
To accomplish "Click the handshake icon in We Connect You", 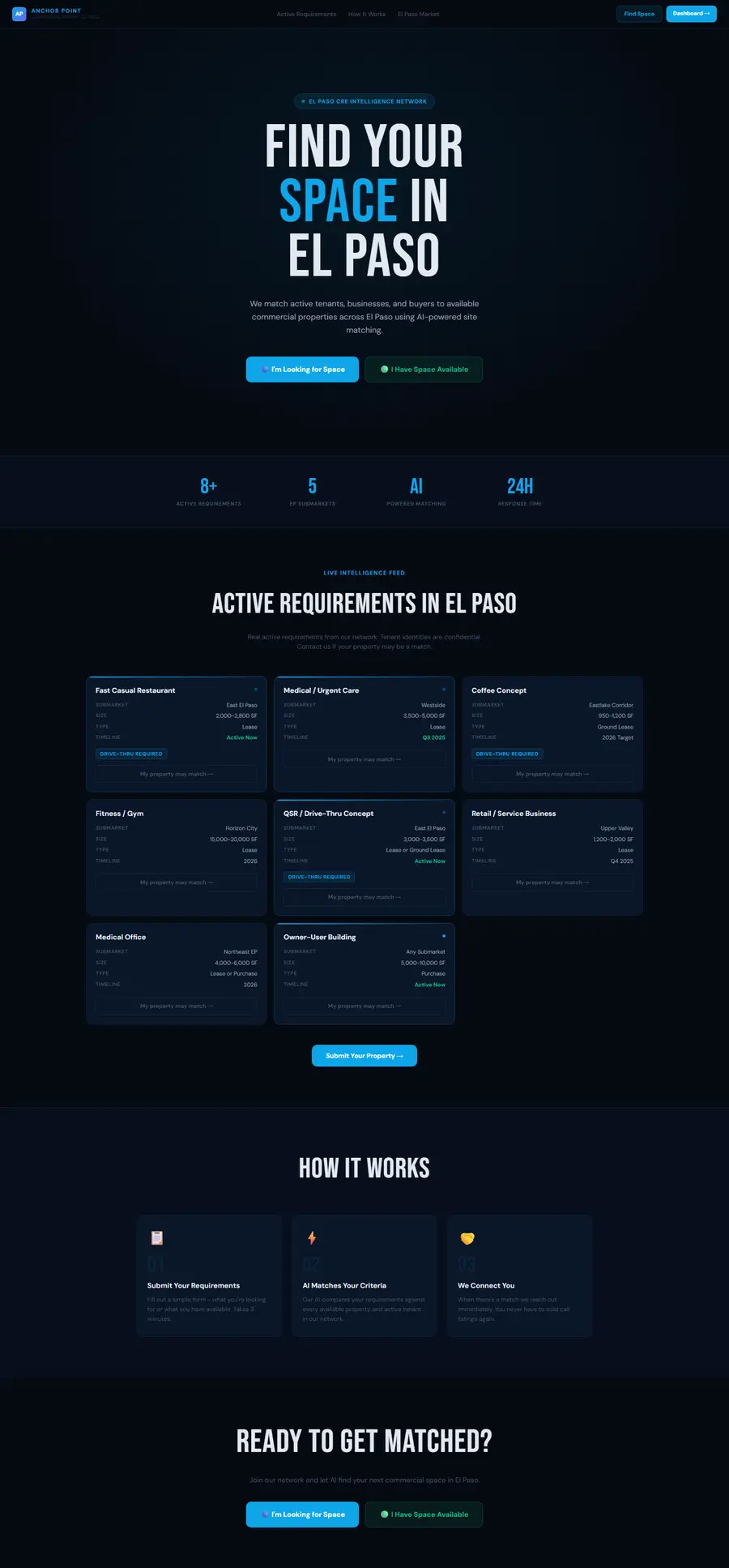I will (x=467, y=1238).
